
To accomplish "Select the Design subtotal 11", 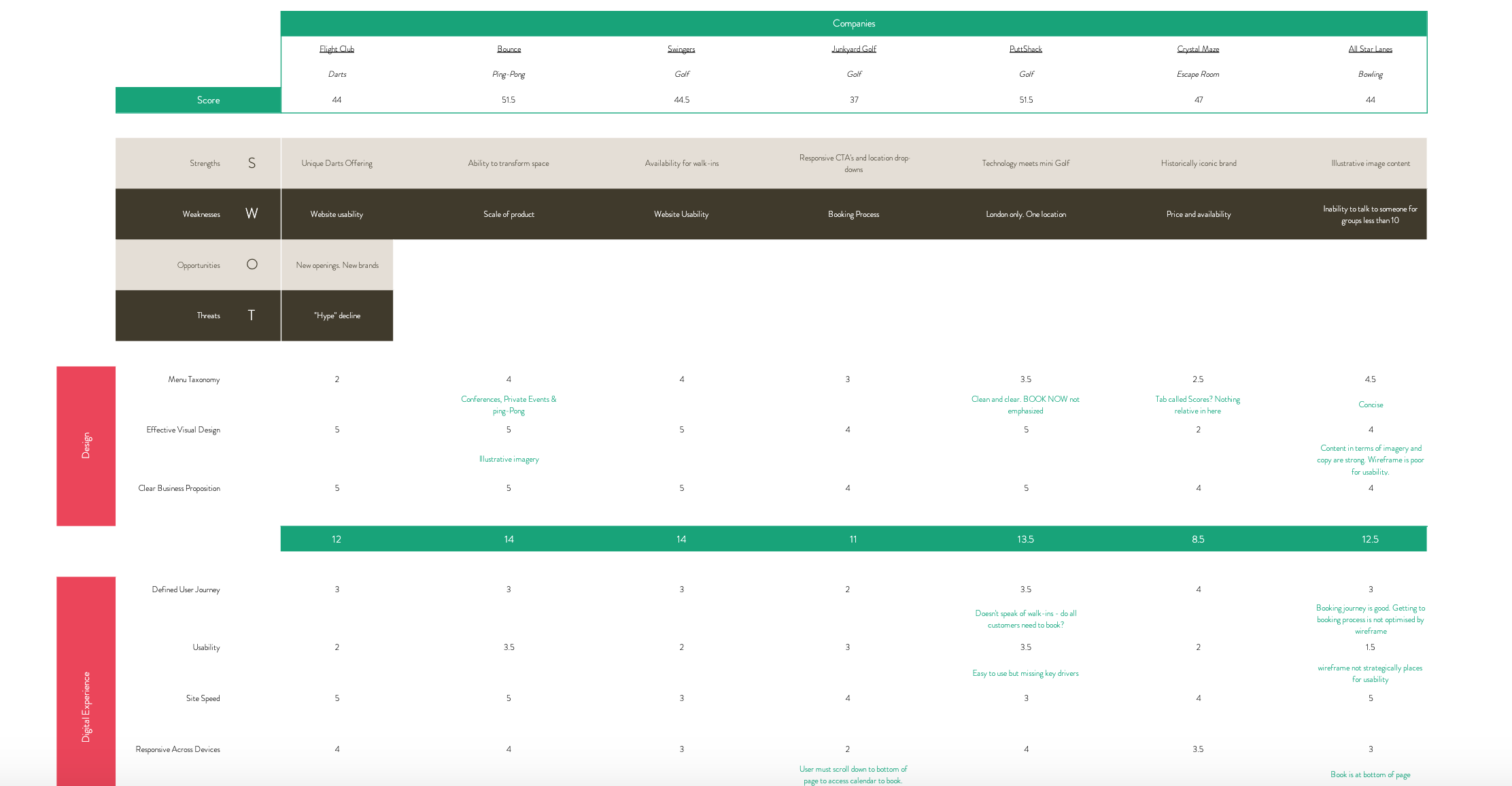I will pyautogui.click(x=853, y=539).
